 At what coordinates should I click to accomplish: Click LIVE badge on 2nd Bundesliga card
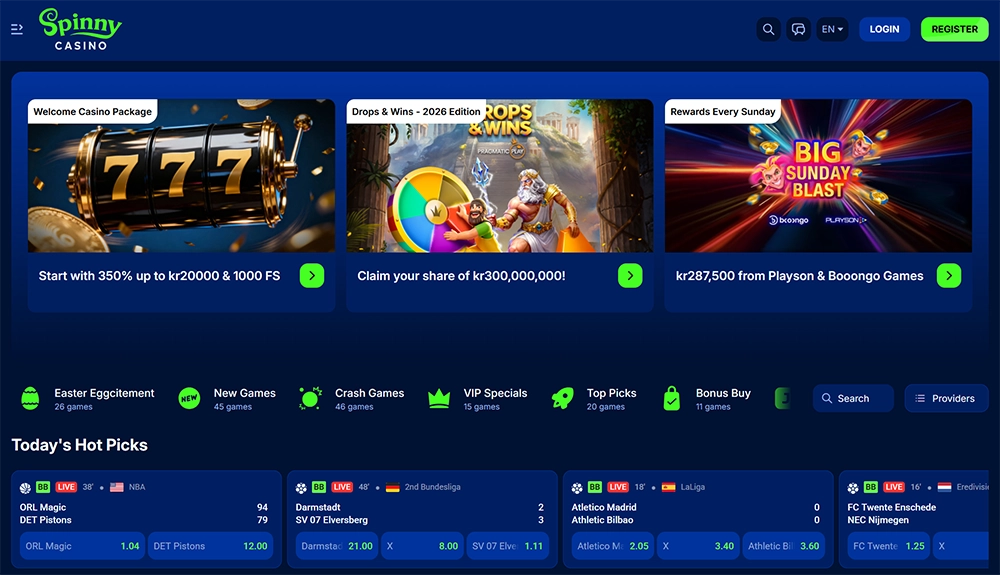(342, 487)
